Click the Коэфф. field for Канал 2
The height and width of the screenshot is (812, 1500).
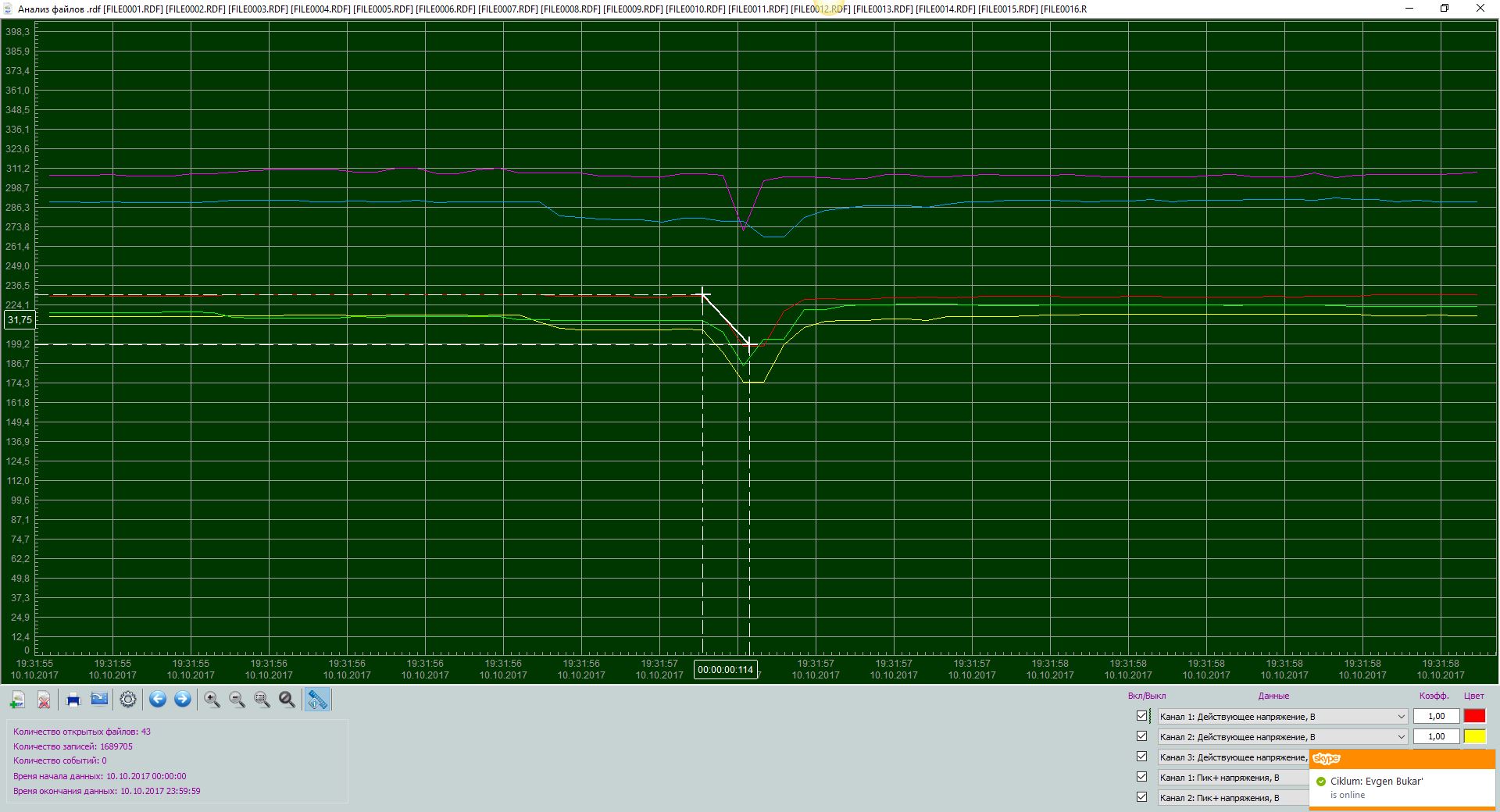pyautogui.click(x=1436, y=736)
